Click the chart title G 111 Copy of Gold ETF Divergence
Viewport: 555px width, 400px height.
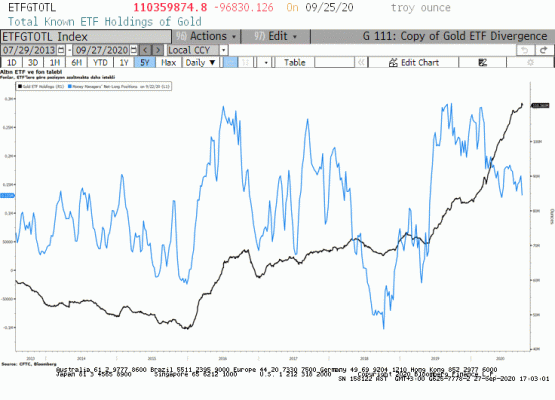coord(455,36)
